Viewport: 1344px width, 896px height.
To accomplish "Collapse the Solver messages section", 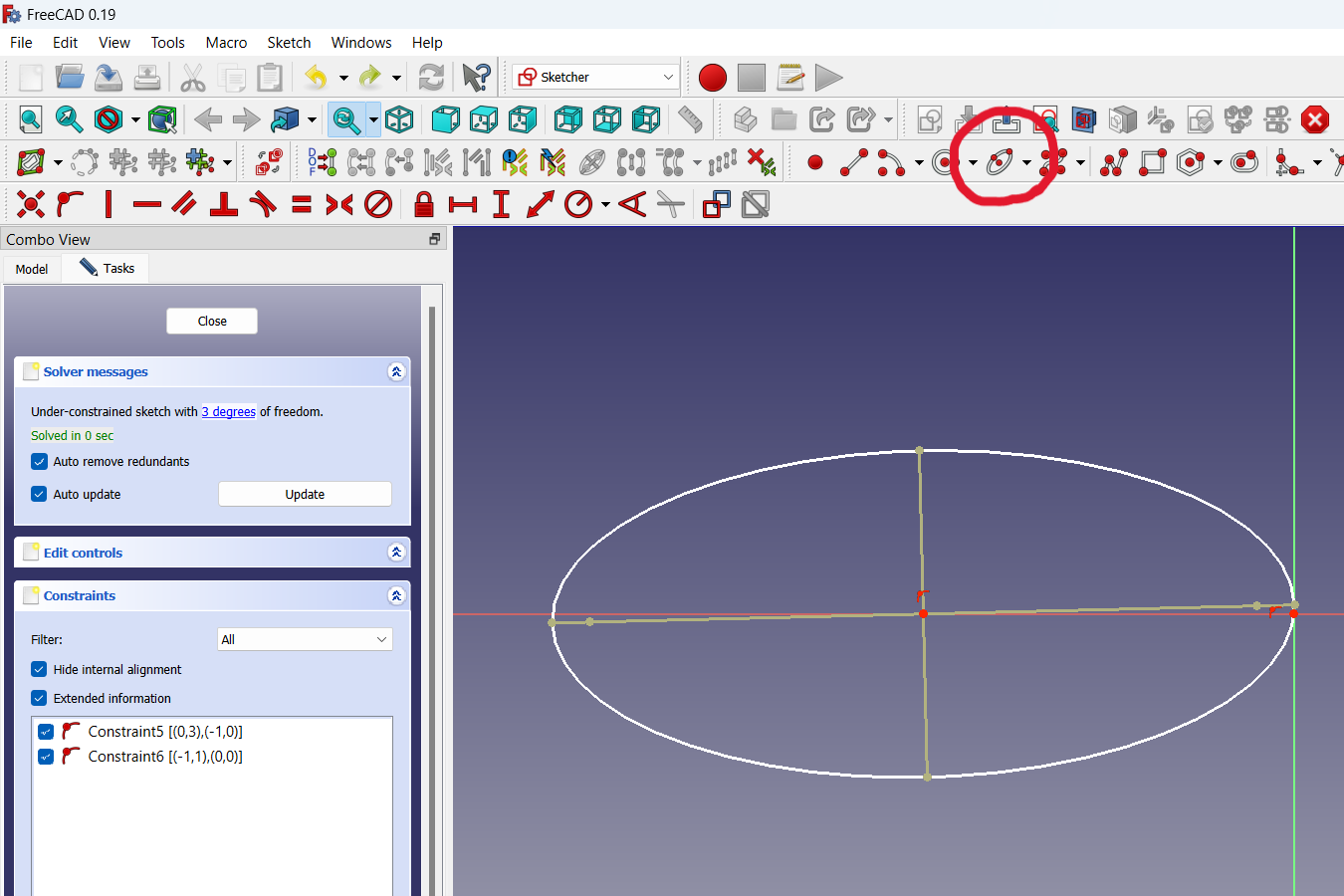I will coord(396,372).
